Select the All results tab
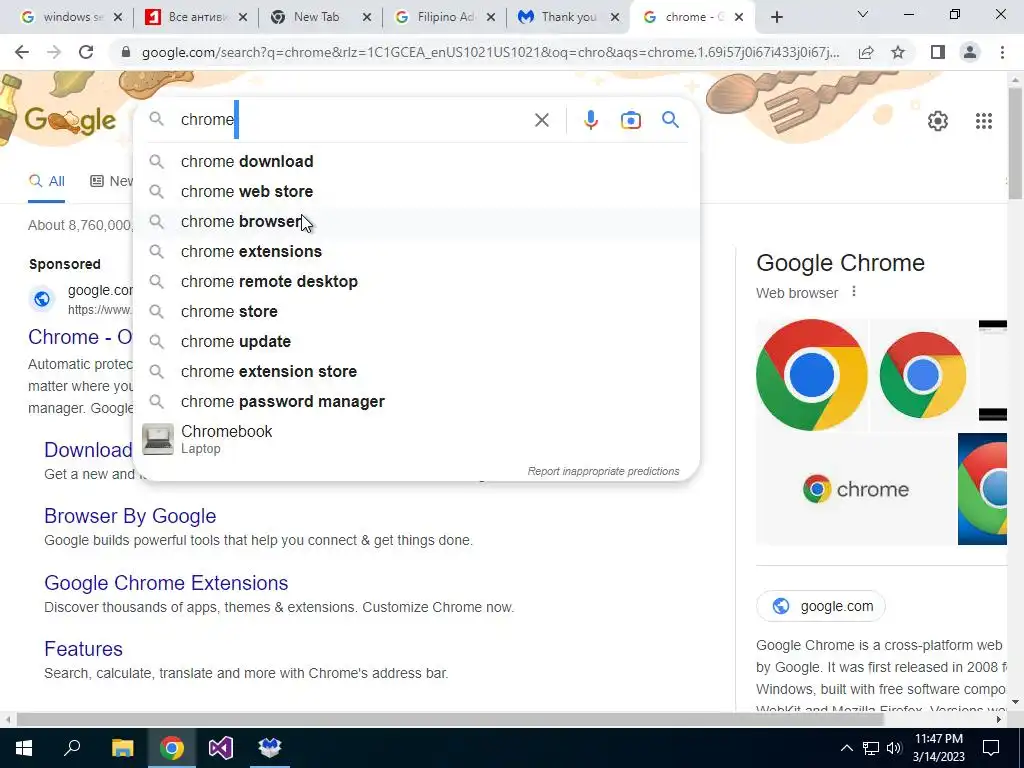 46,181
